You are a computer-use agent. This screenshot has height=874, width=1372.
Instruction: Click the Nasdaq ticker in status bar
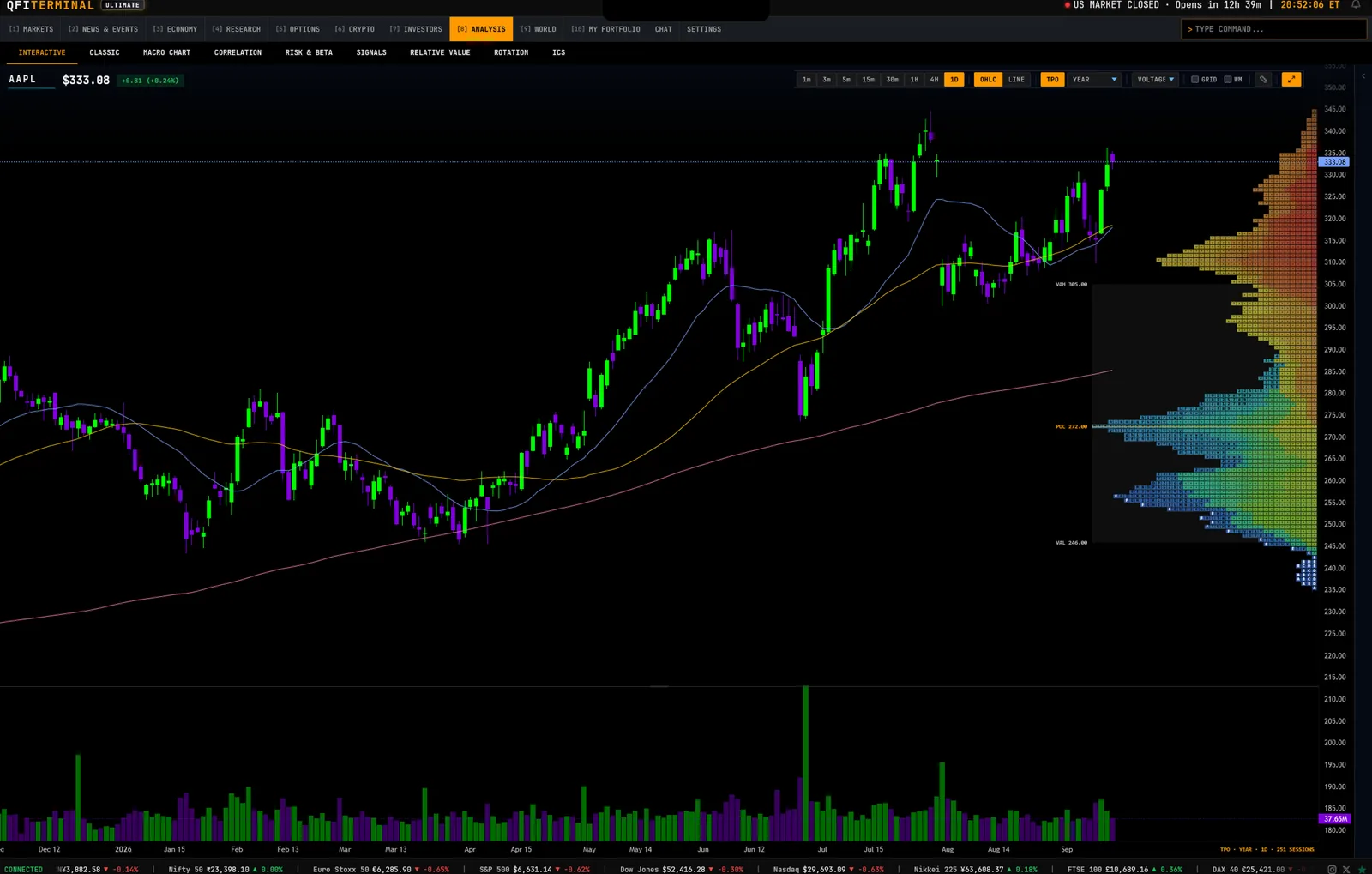coord(828,869)
